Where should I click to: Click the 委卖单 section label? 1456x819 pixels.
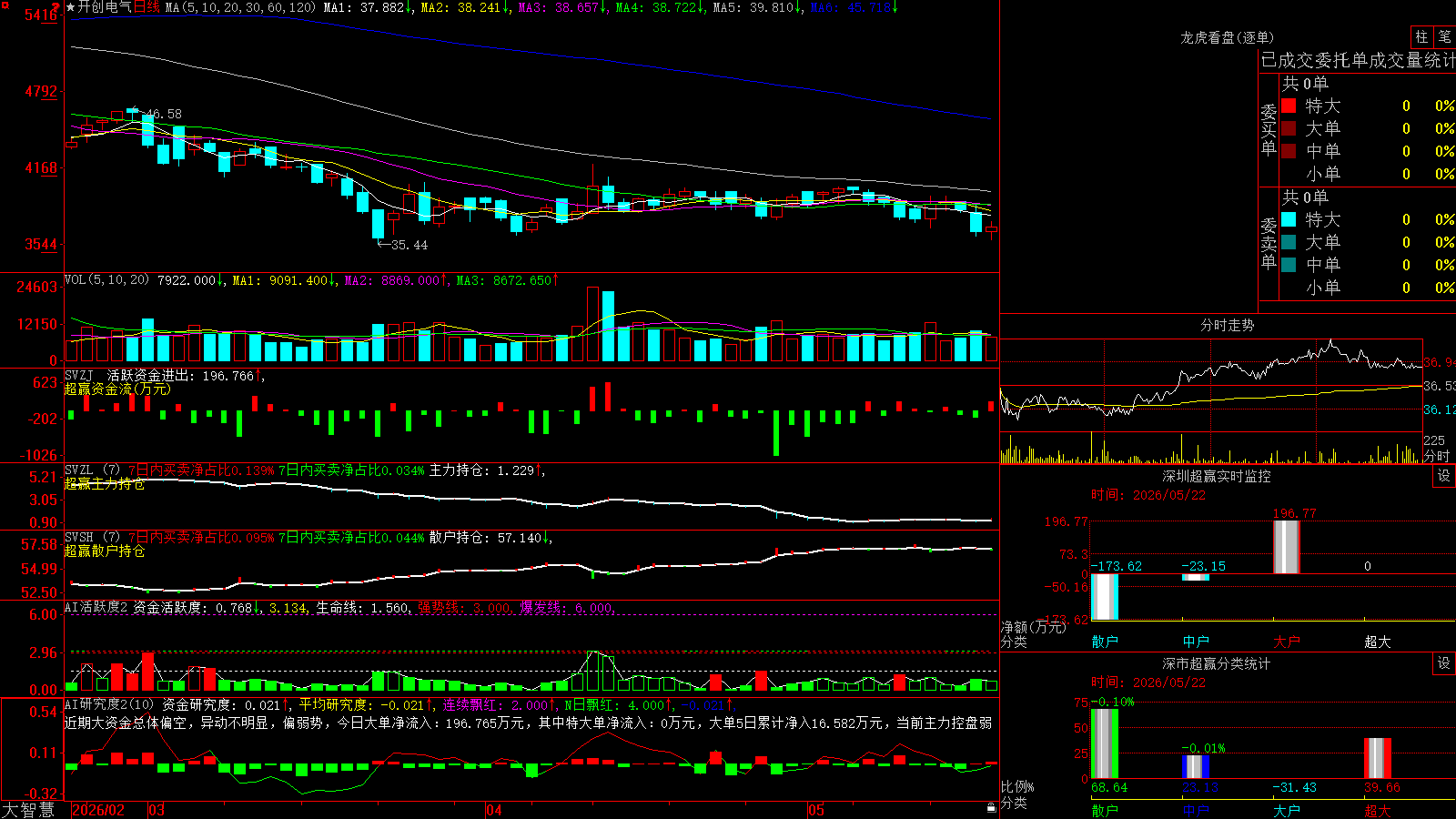[x=1269, y=243]
